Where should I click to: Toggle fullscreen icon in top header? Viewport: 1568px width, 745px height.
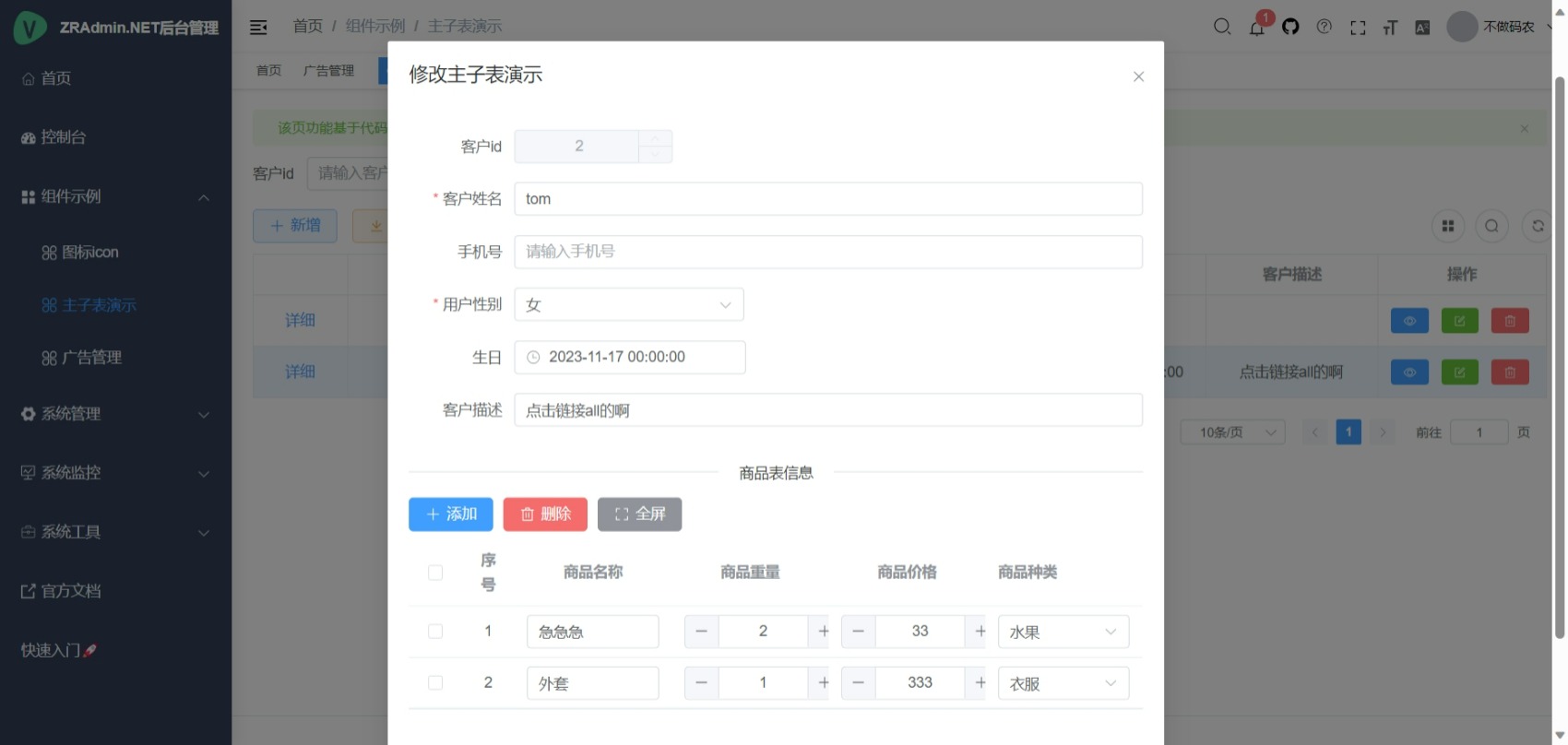(x=1358, y=28)
